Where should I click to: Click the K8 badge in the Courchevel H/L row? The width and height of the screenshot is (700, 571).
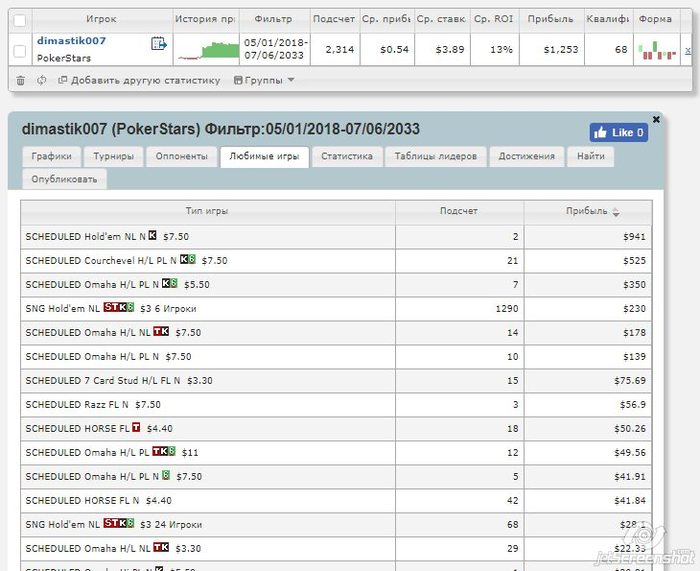[188, 259]
